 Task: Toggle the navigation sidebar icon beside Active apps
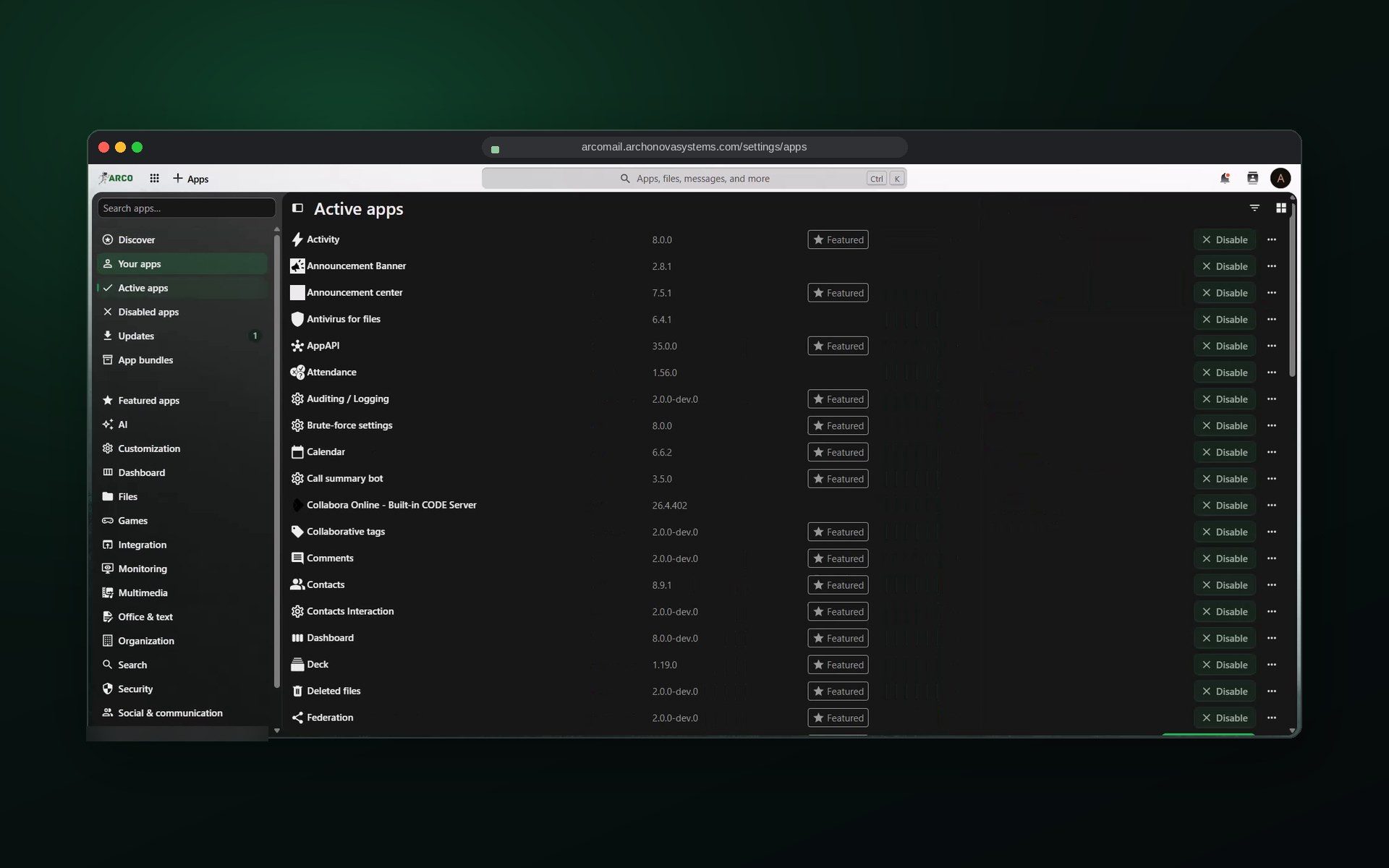click(x=297, y=208)
